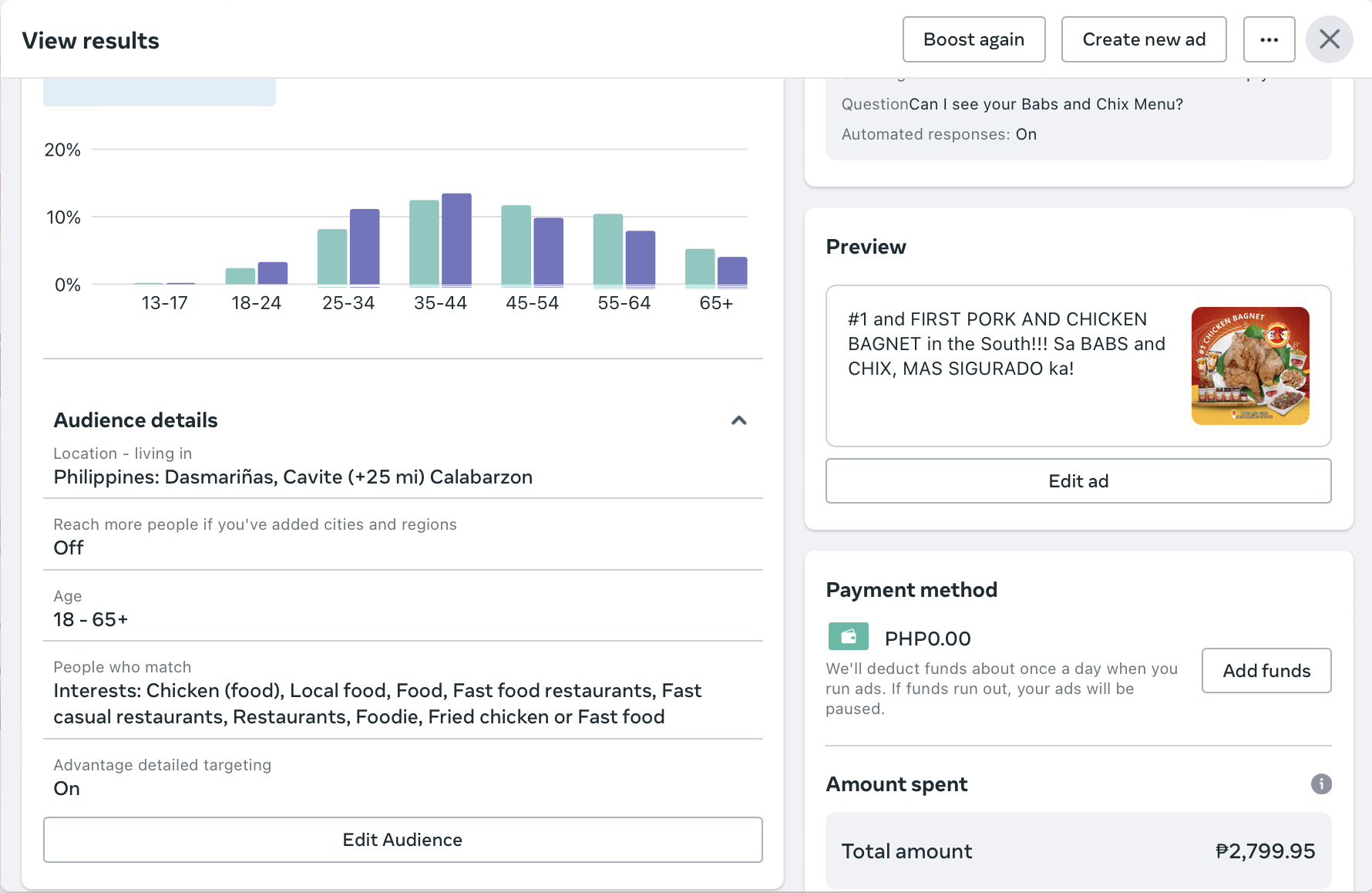The image size is (1372, 893).
Task: Click the PHP0.00 balance amount
Action: 927,639
